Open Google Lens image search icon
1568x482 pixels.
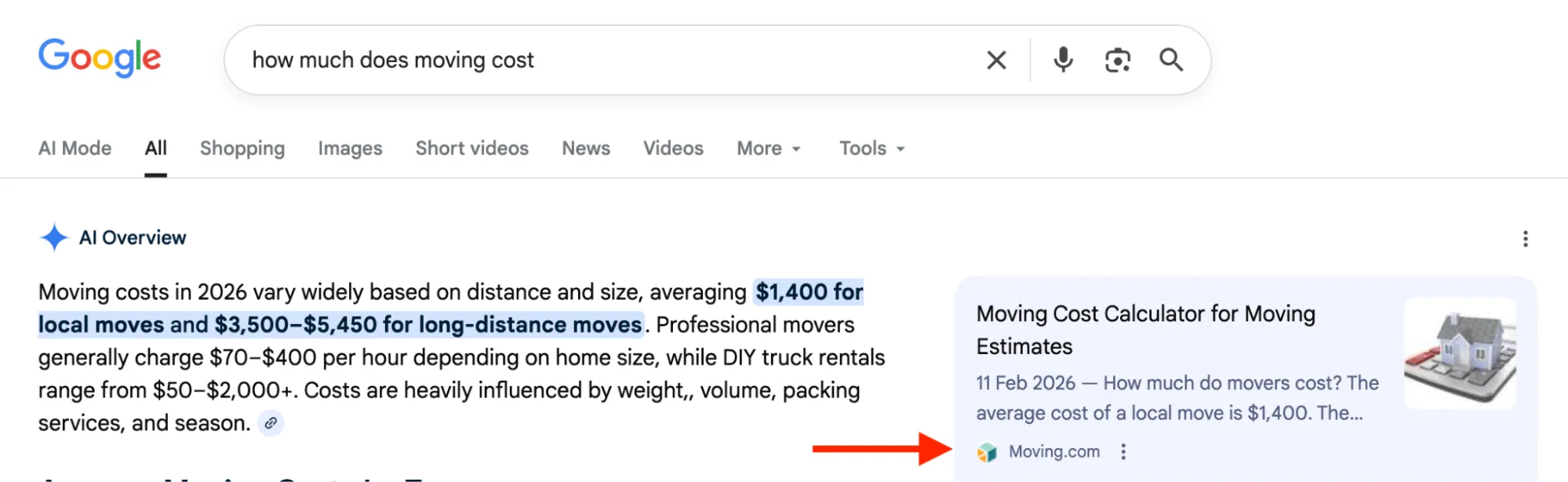point(1118,60)
